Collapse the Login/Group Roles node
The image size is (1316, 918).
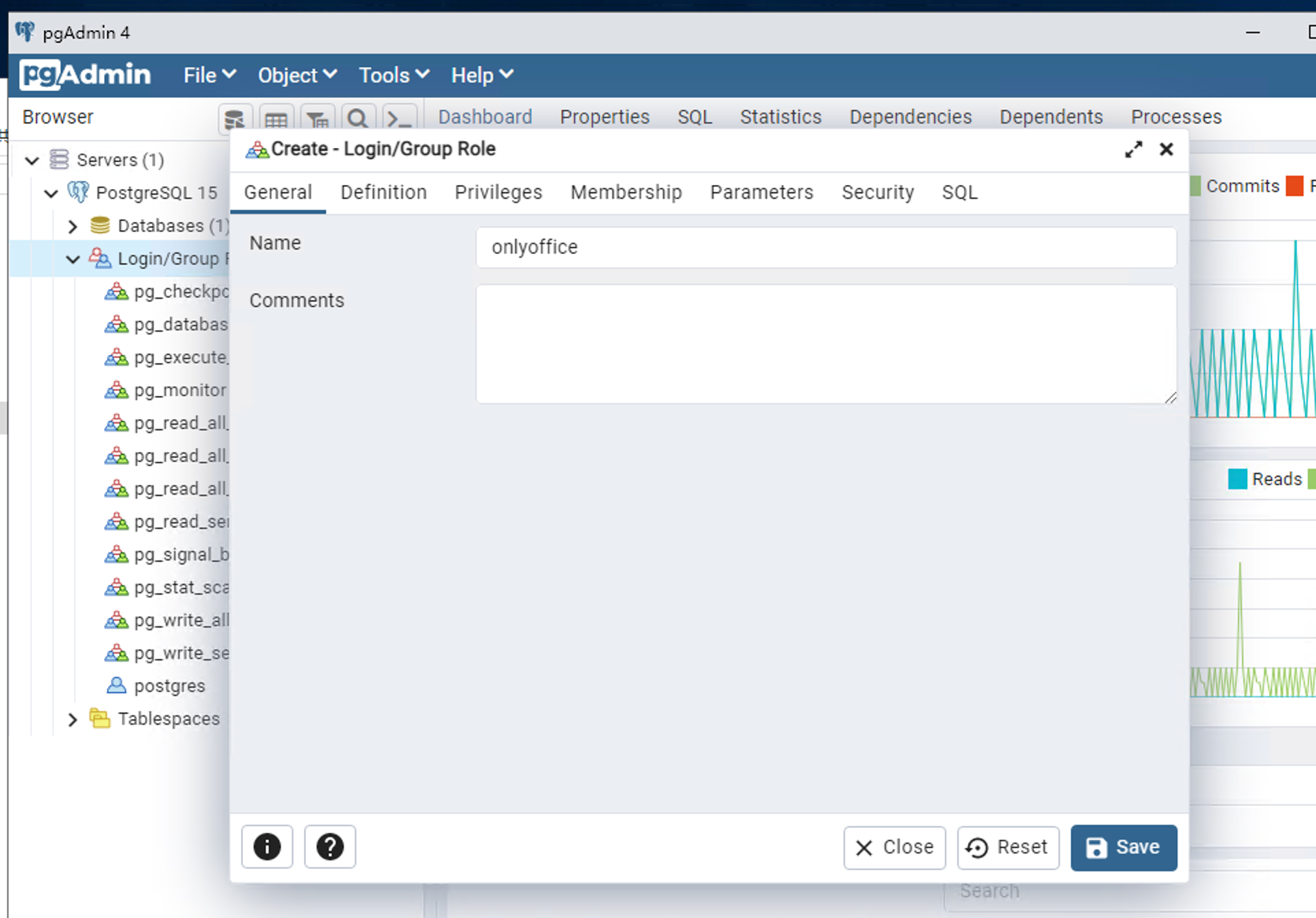[73, 259]
